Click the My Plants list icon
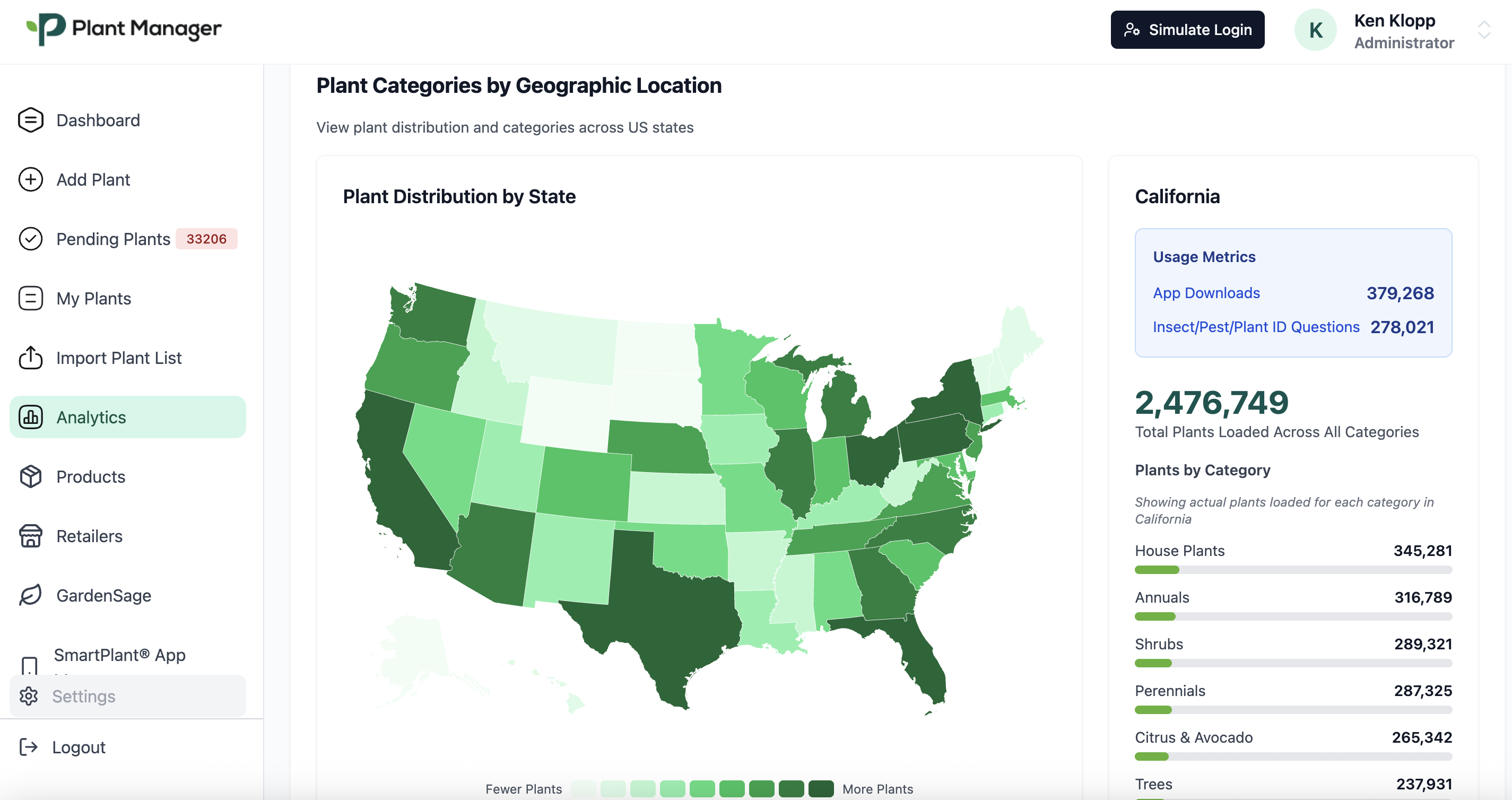 point(30,298)
